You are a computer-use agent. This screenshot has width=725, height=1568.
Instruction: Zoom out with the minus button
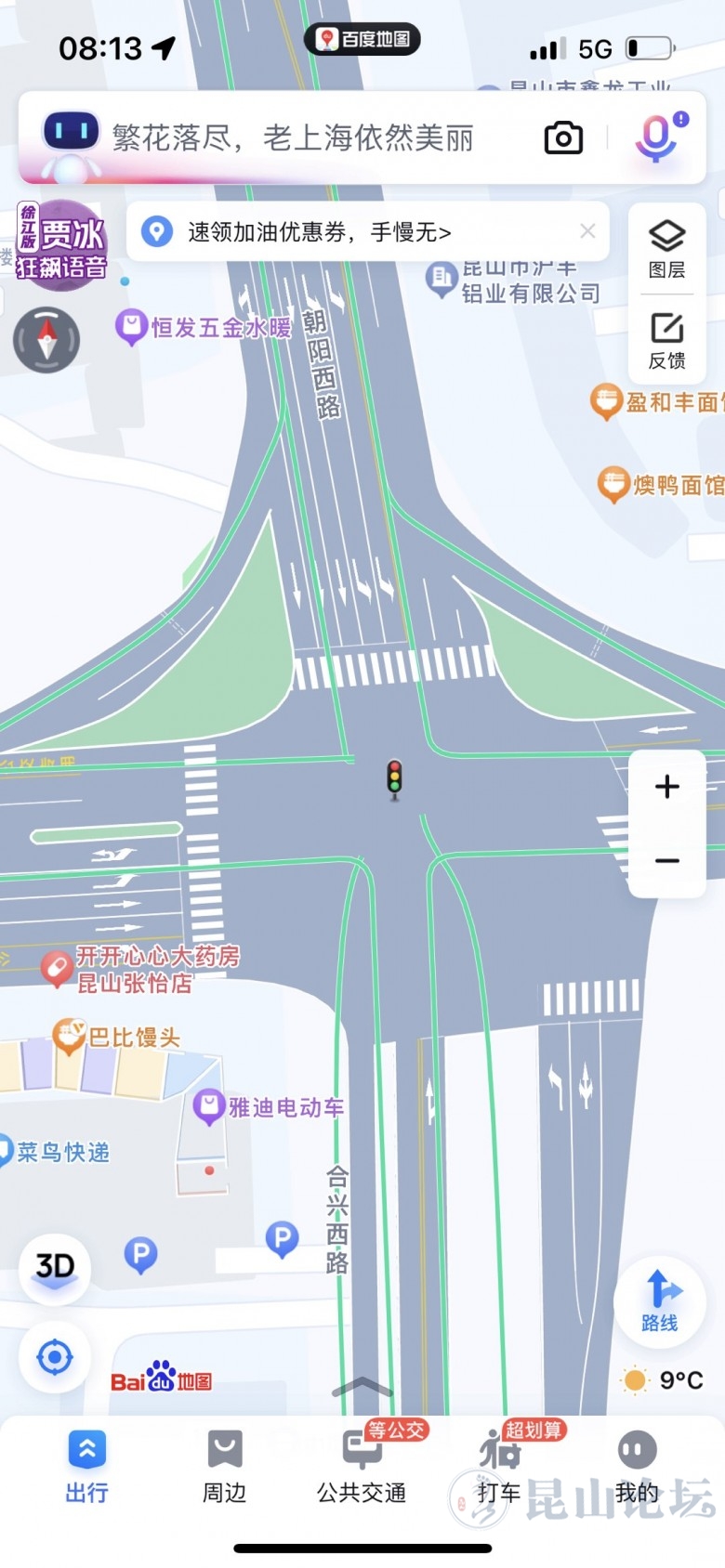coord(666,860)
